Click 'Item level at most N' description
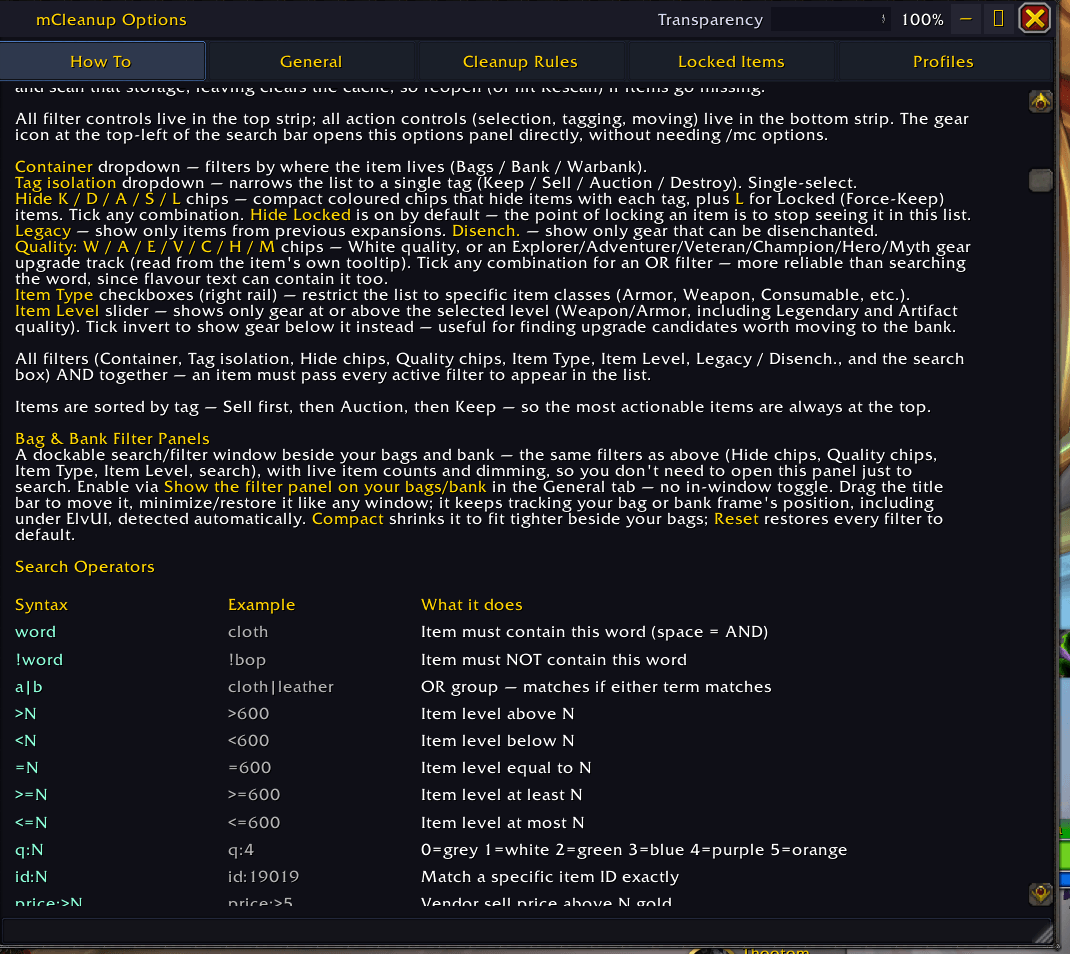 click(x=502, y=822)
